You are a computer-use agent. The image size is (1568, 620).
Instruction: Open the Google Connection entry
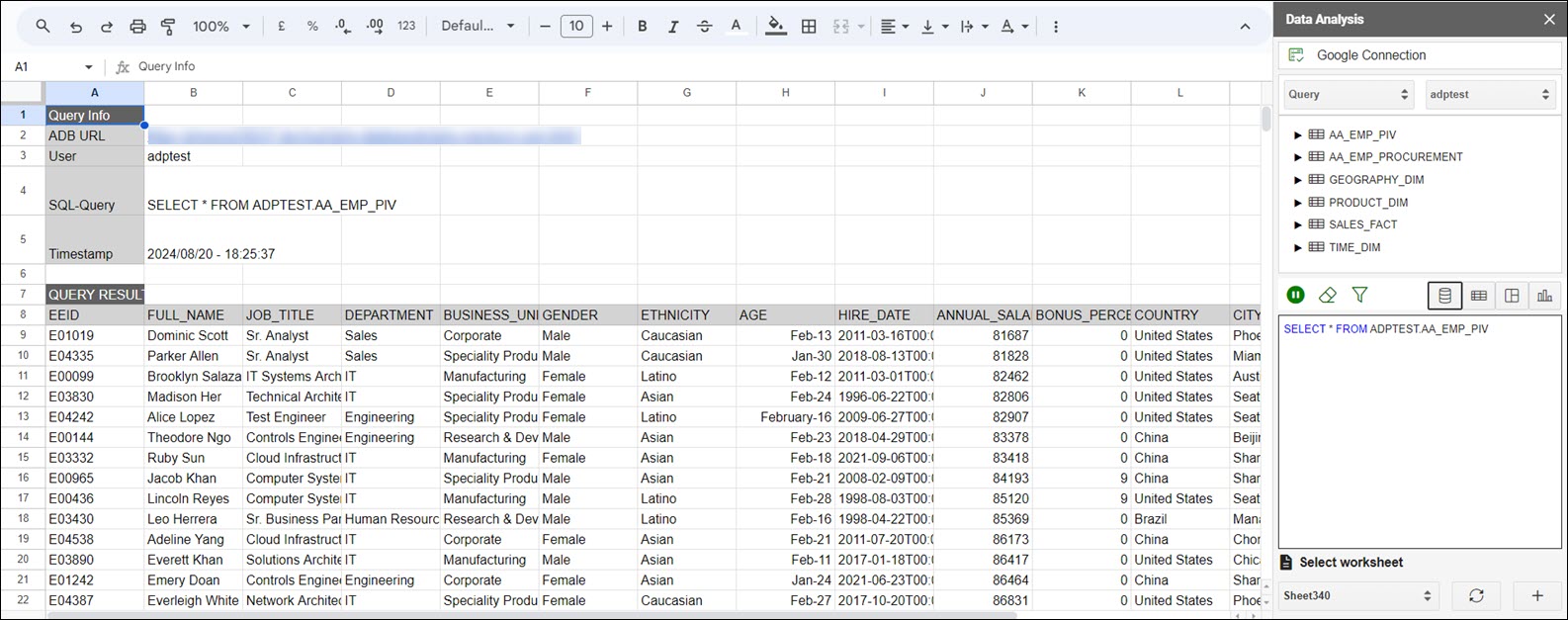click(x=1420, y=55)
